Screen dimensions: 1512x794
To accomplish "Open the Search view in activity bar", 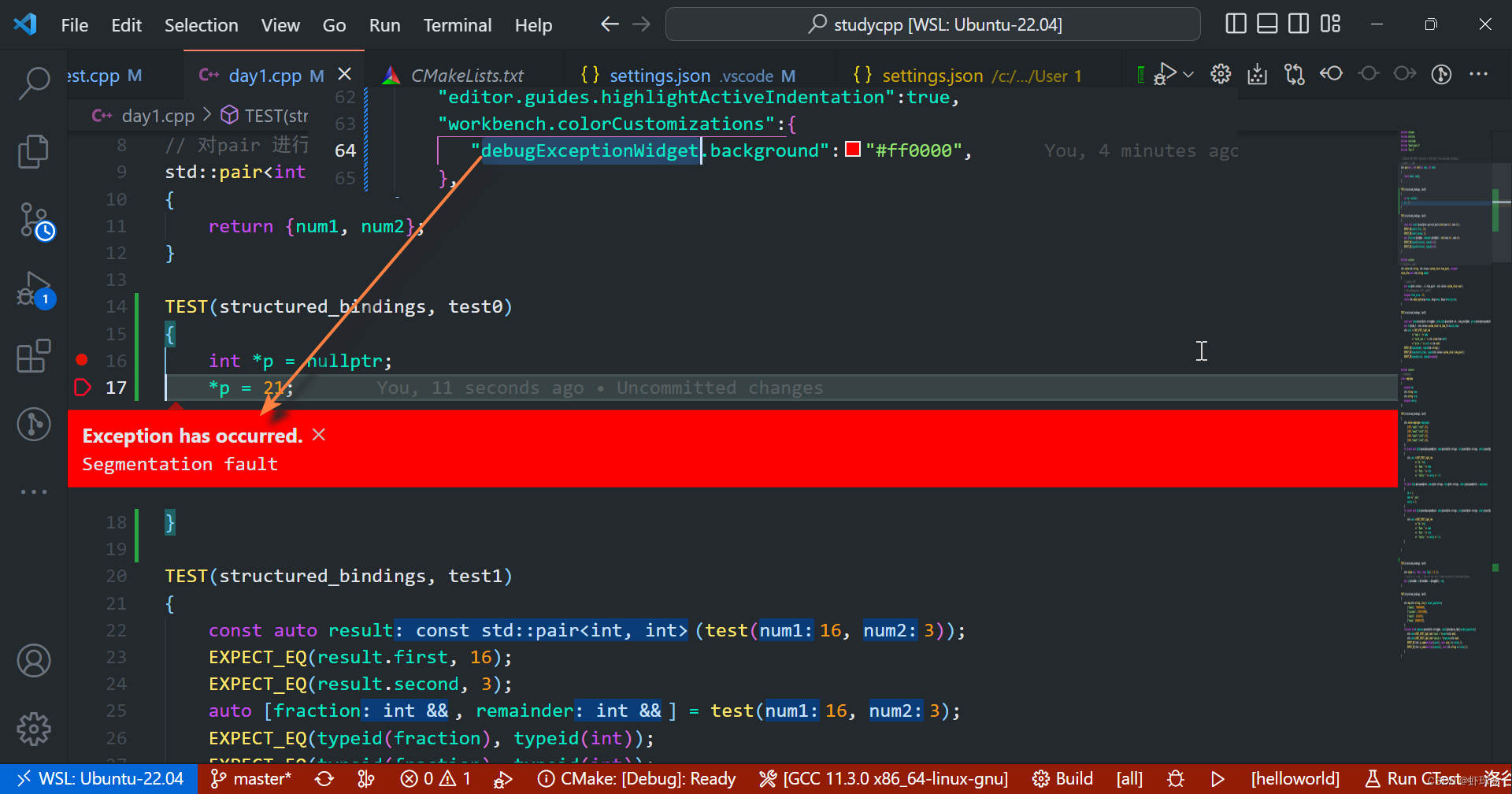I will 34,83.
